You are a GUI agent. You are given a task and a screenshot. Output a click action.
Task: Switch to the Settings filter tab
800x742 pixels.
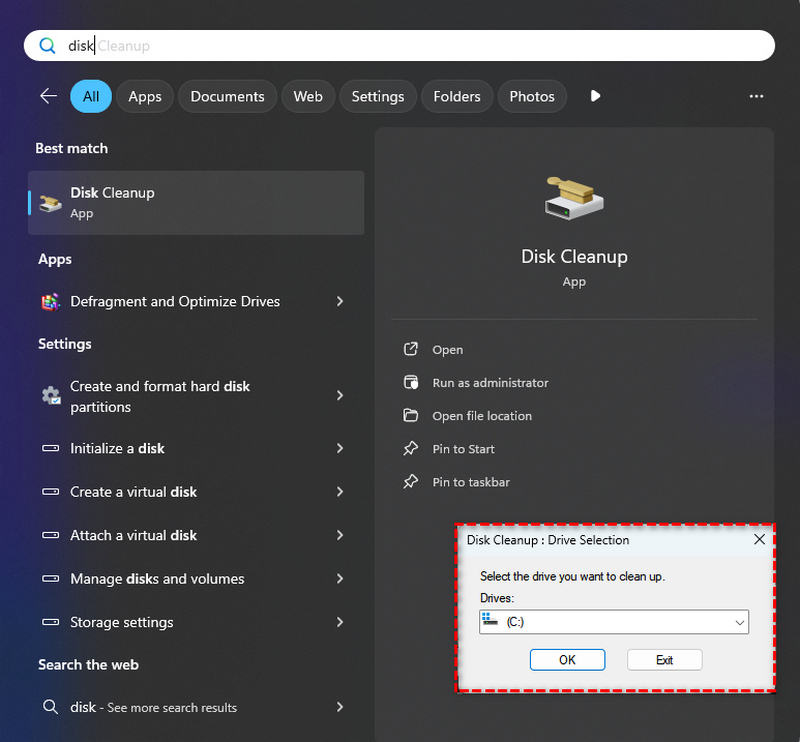(x=378, y=96)
